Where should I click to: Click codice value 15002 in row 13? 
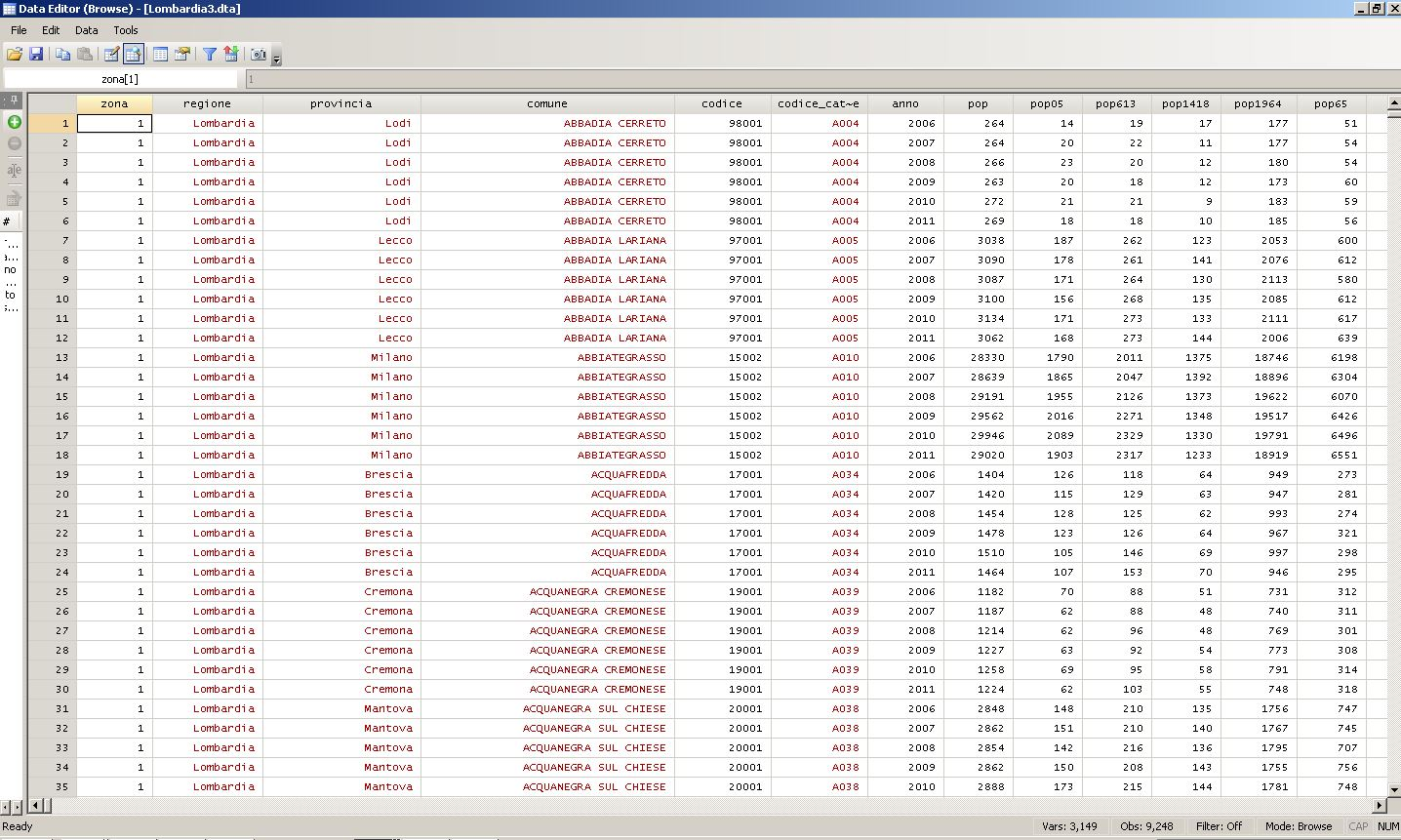point(722,357)
